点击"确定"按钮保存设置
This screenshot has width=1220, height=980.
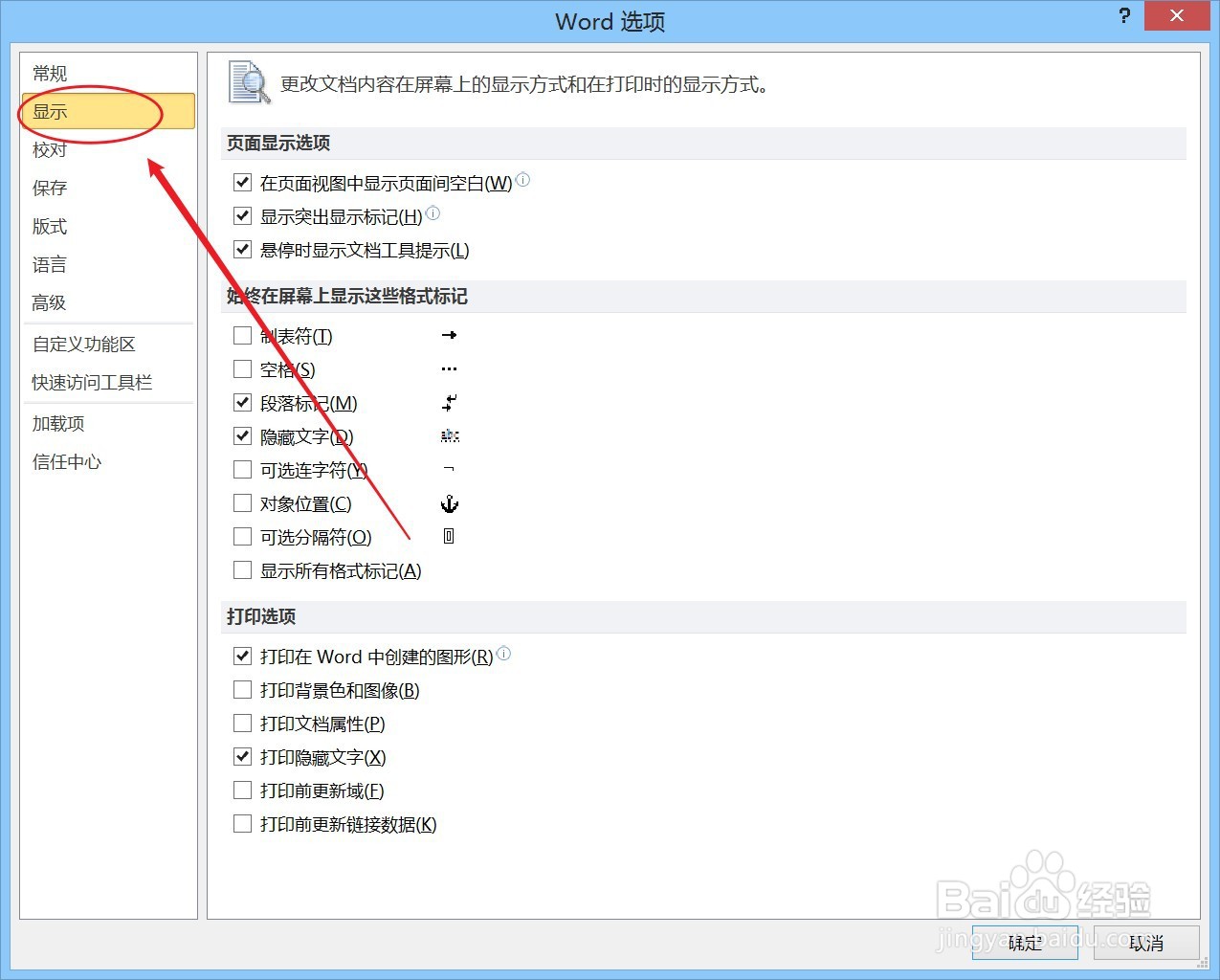click(1024, 944)
